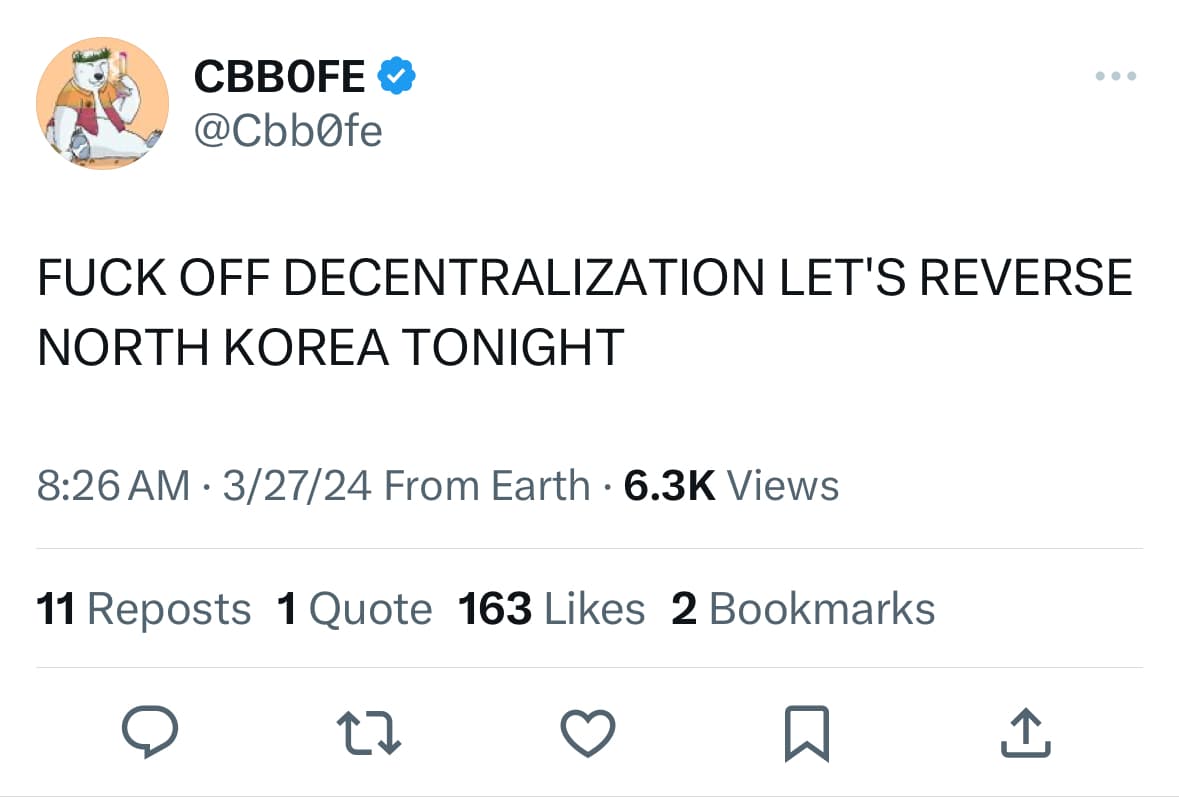Open the three-dot more options menu
Viewport: 1179px width, 804px height.
pos(1116,75)
